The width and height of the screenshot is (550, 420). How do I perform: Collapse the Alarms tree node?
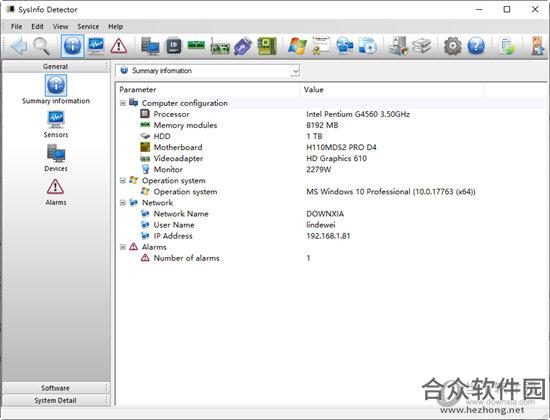123,247
